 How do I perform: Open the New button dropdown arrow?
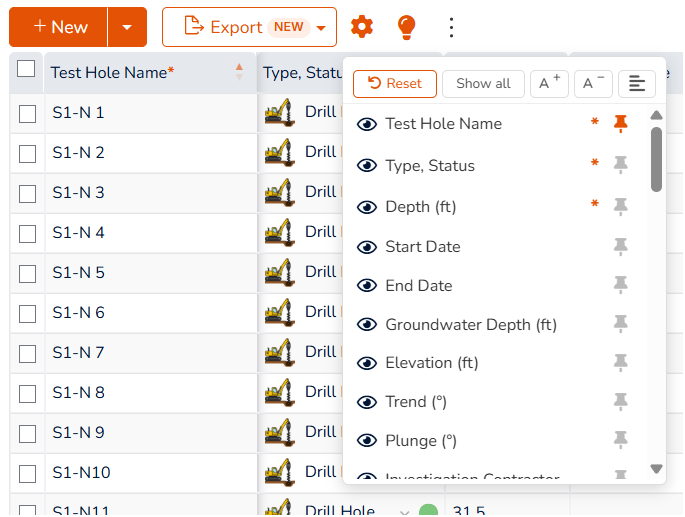[127, 27]
